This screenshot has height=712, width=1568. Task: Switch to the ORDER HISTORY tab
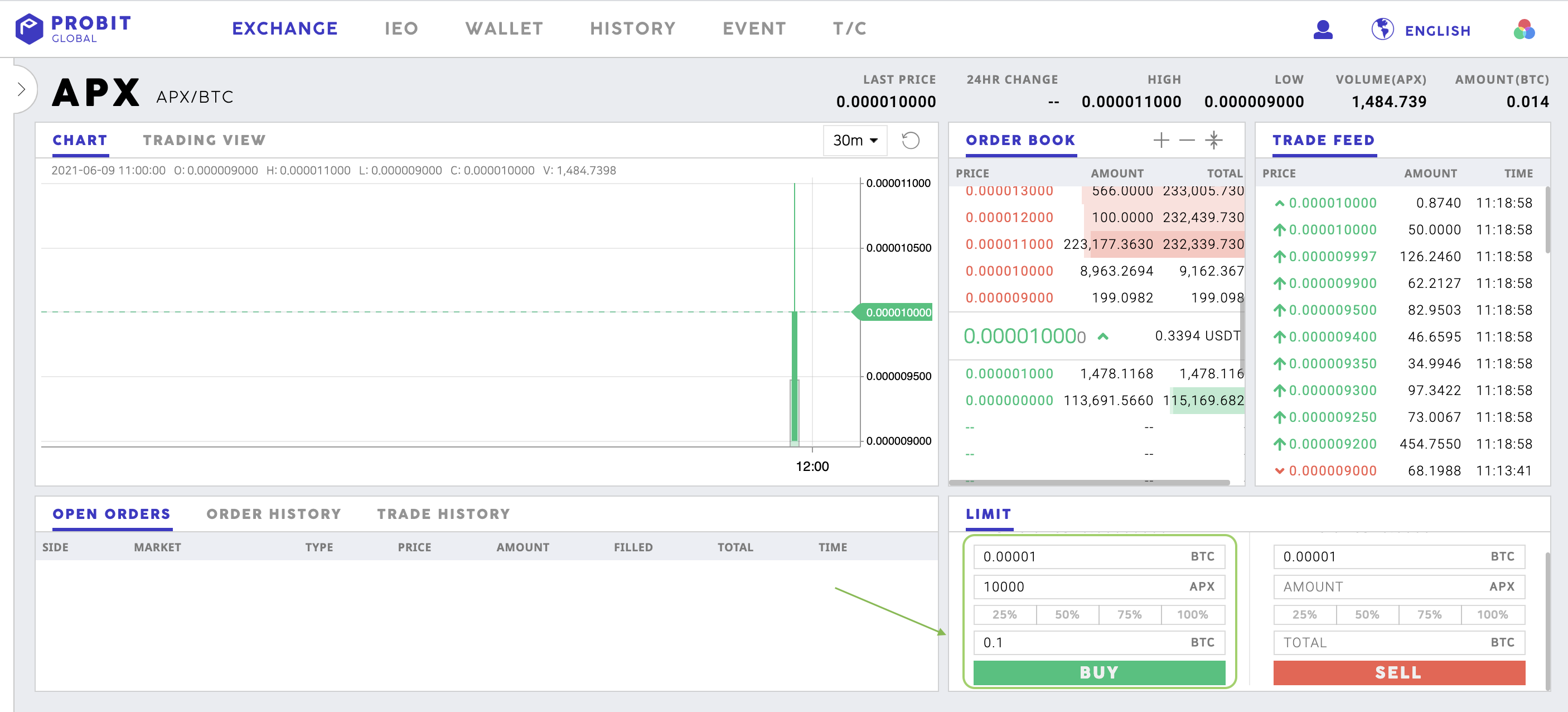273,514
